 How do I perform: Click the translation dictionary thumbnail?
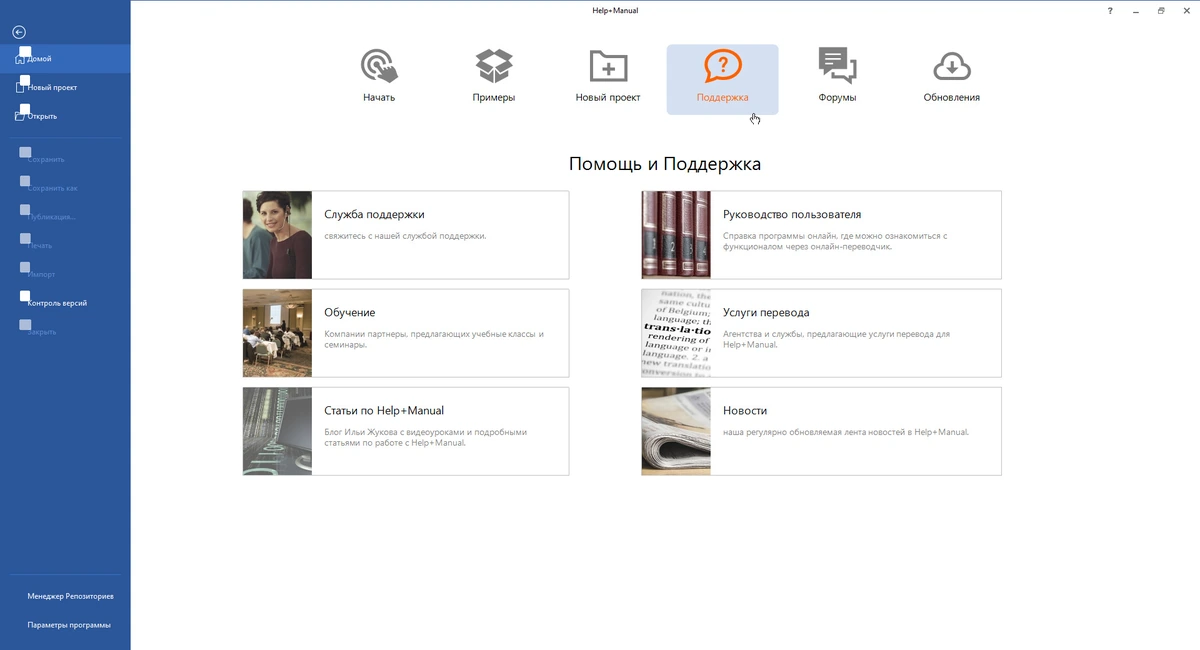pos(676,333)
